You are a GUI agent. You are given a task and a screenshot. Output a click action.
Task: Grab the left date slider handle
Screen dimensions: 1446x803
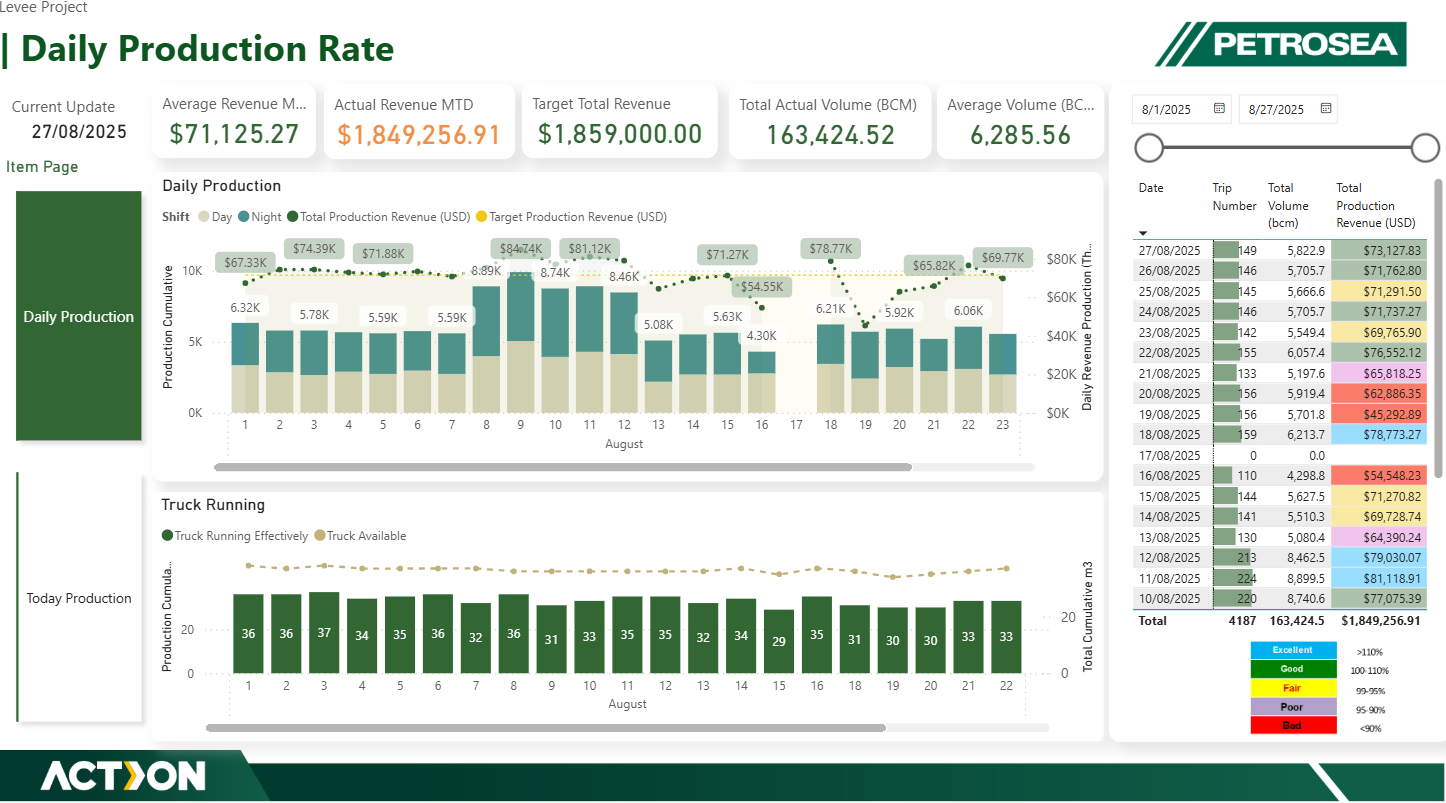pos(1149,149)
